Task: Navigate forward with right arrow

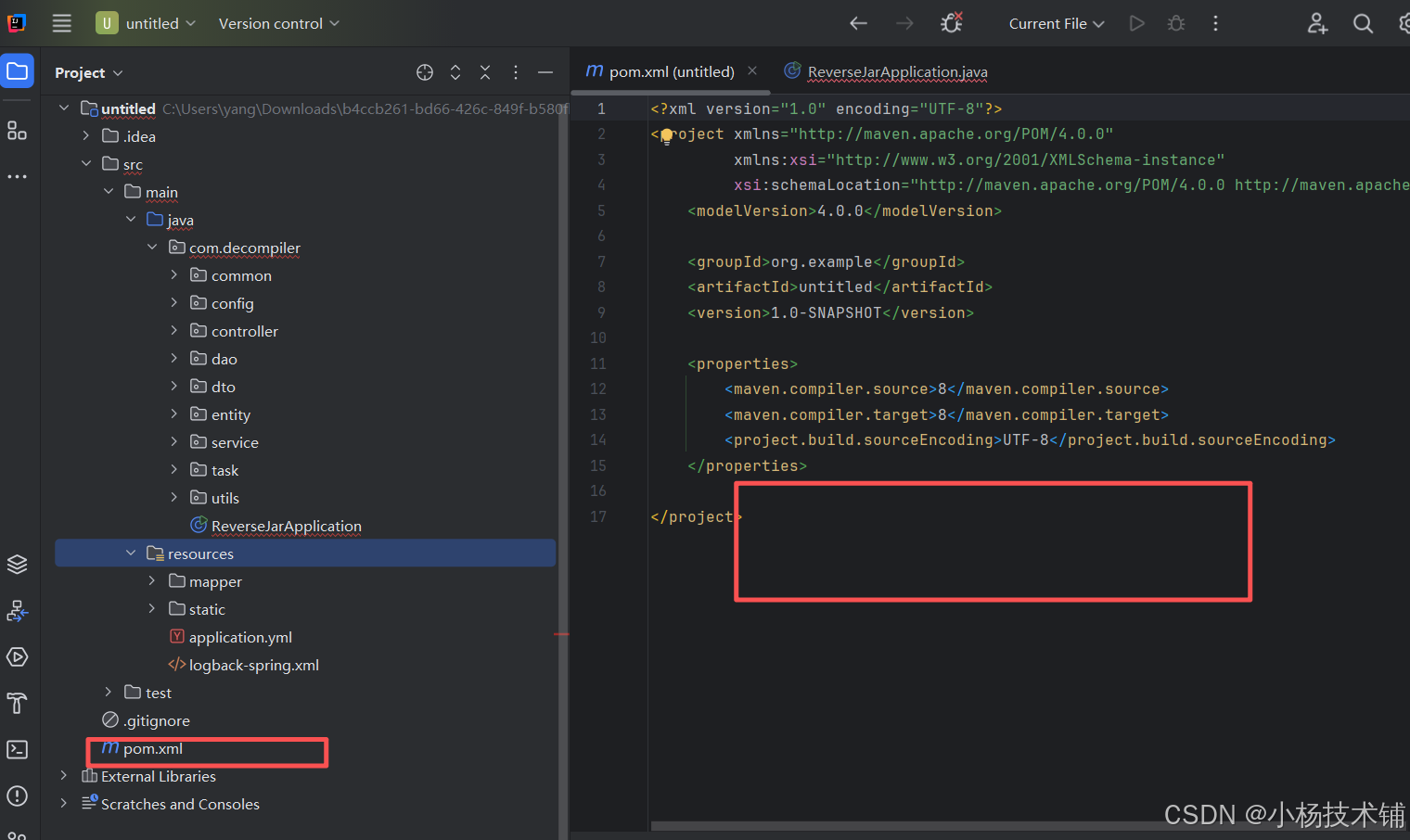Action: pyautogui.click(x=904, y=23)
